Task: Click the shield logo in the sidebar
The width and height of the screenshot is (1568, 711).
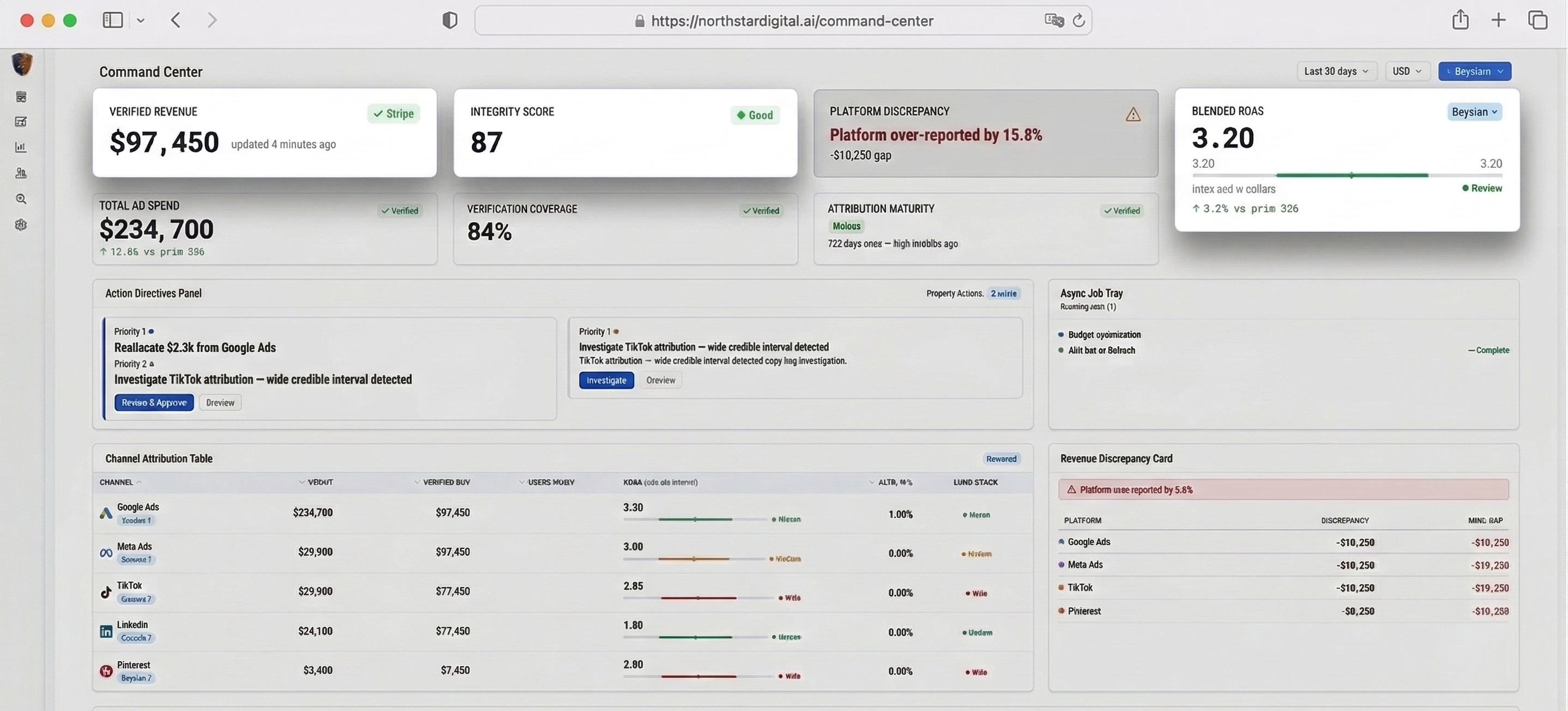Action: [x=22, y=63]
